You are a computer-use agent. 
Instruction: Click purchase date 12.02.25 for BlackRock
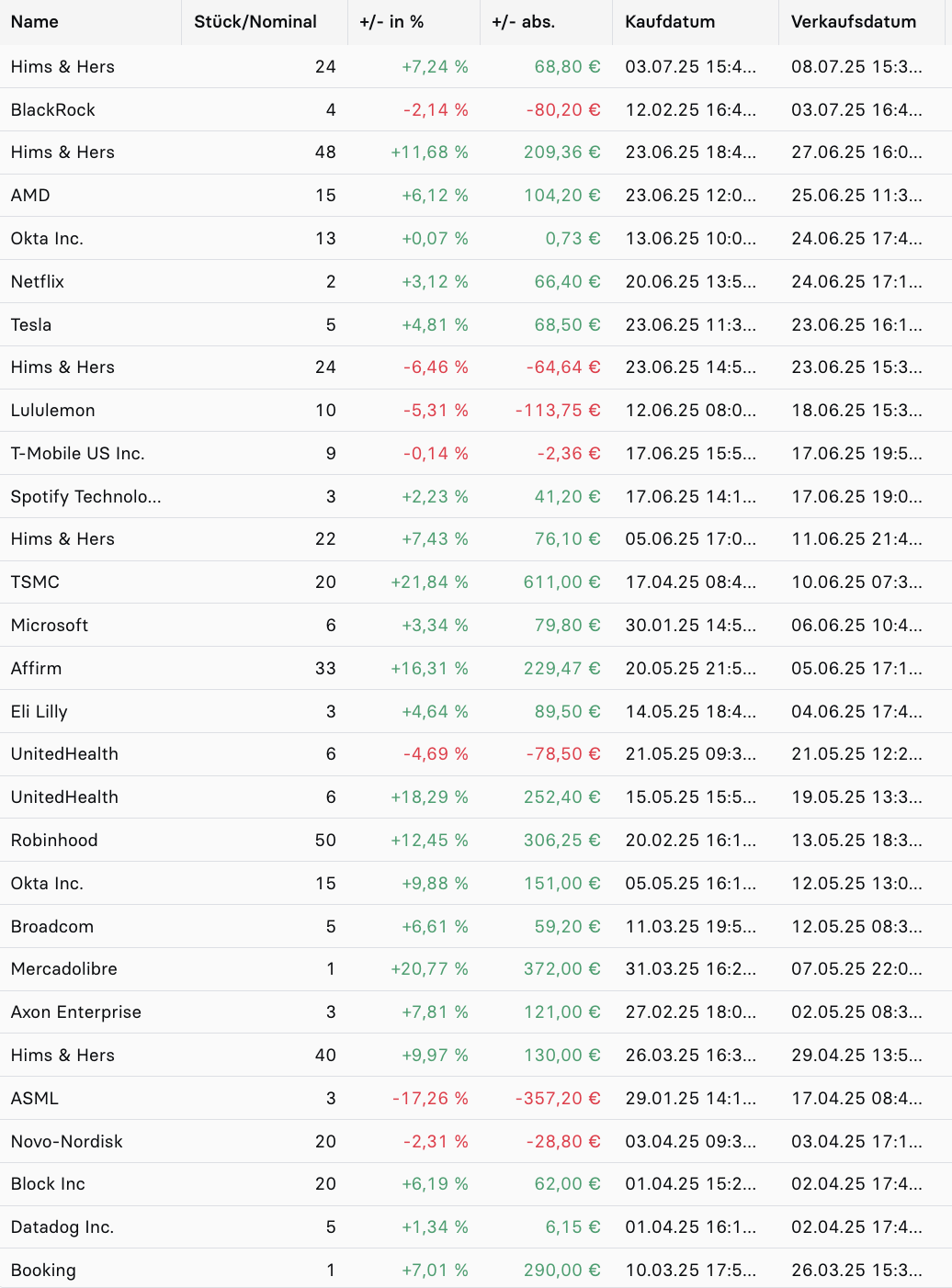(x=691, y=110)
